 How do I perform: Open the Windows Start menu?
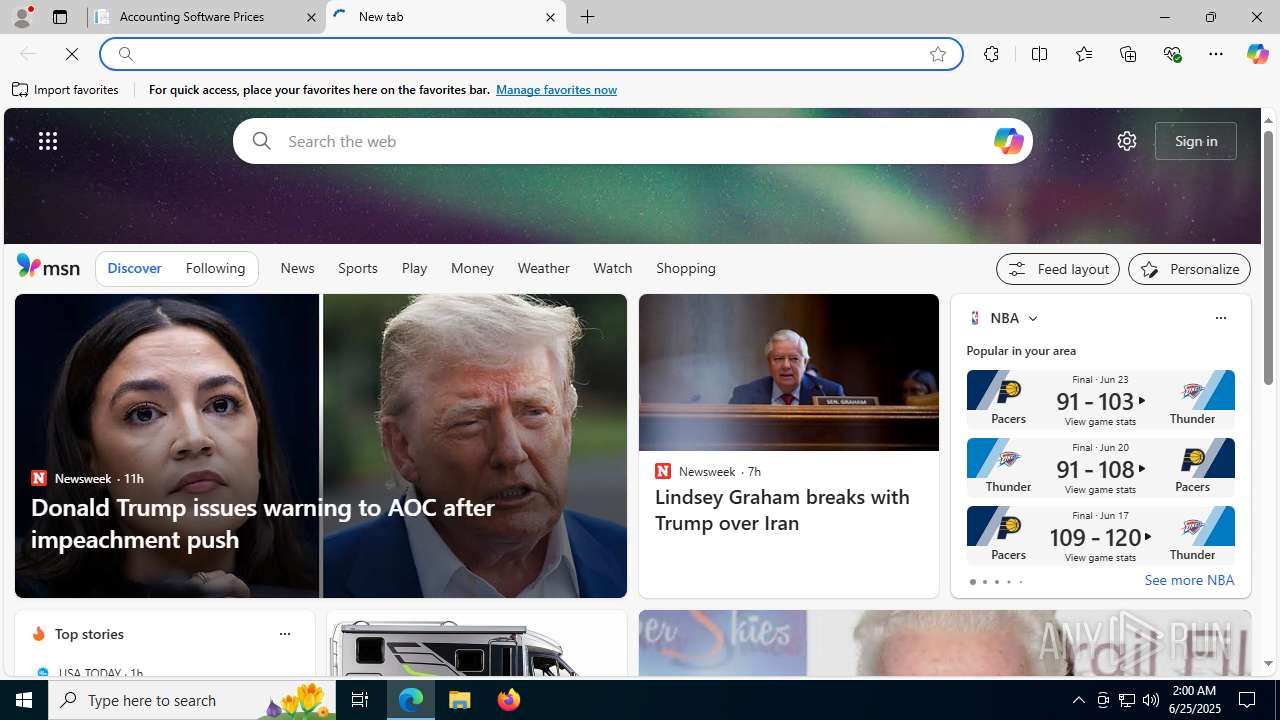pos(24,700)
